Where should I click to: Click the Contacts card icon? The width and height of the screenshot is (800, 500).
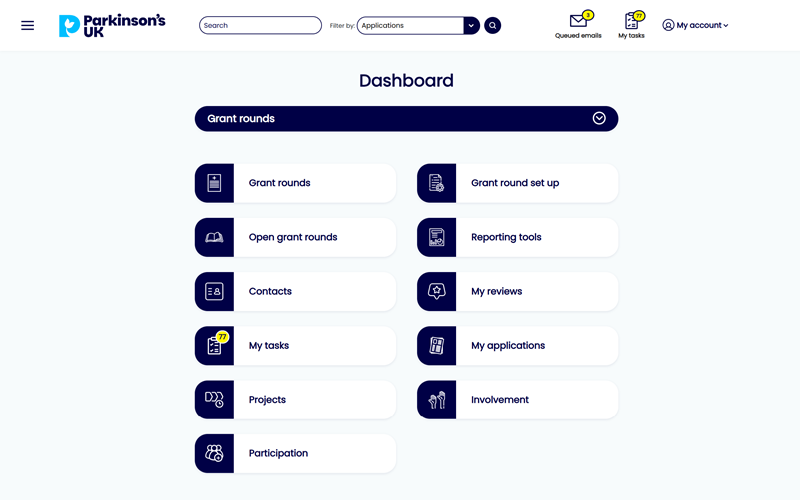tap(214, 291)
